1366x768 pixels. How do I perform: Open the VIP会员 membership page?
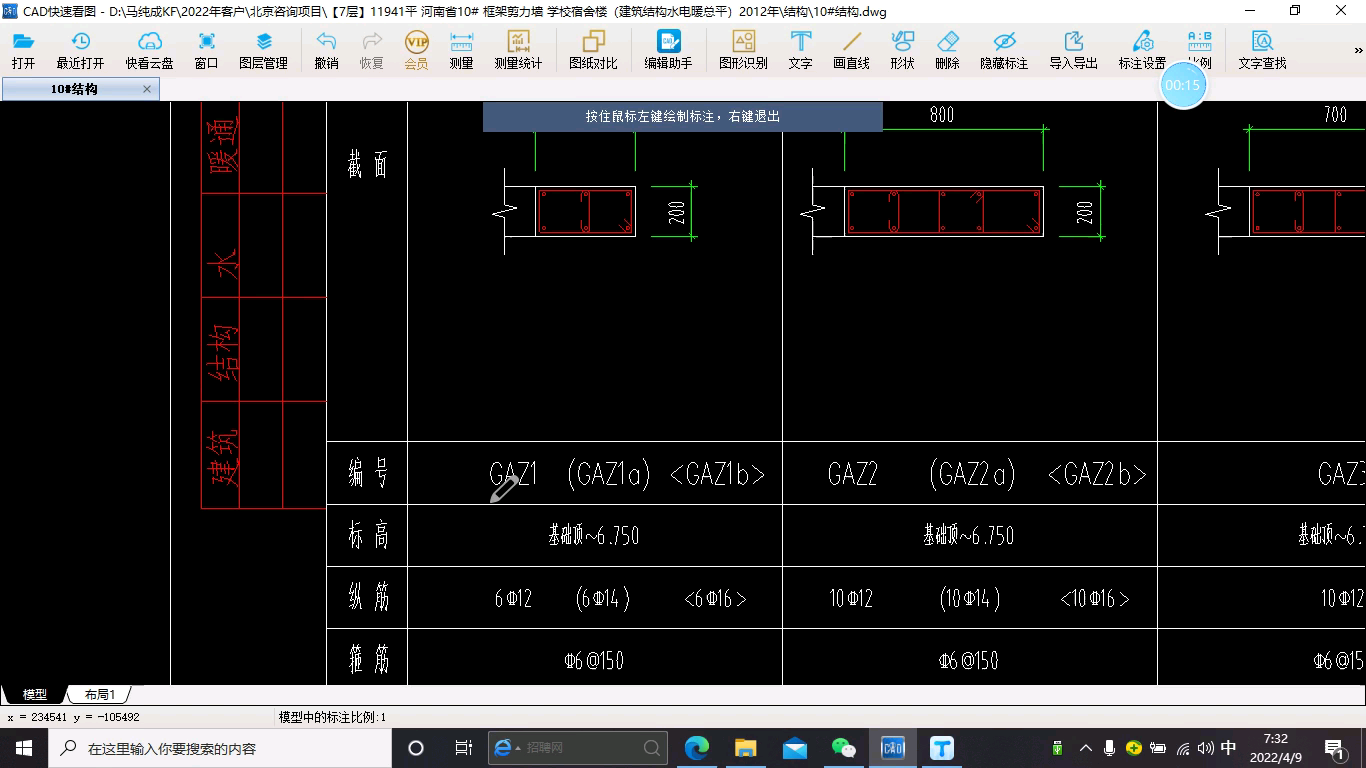(x=416, y=47)
